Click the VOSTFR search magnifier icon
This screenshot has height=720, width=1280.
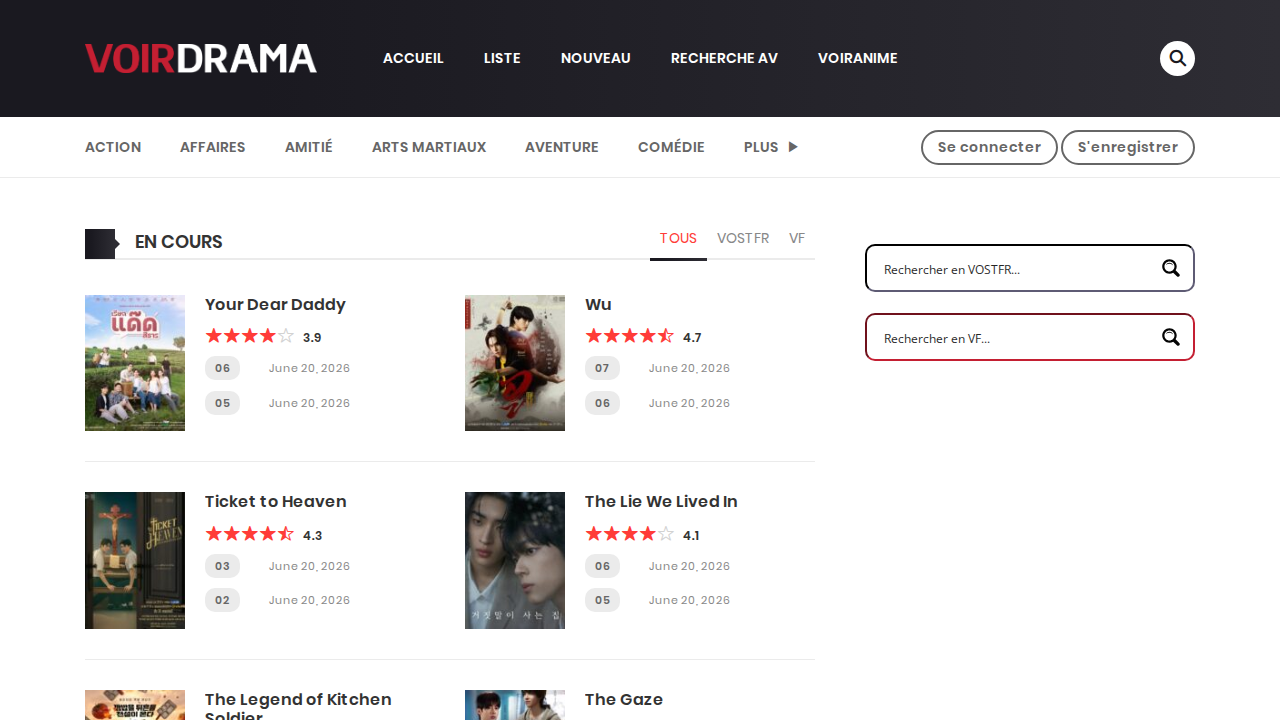click(1171, 268)
